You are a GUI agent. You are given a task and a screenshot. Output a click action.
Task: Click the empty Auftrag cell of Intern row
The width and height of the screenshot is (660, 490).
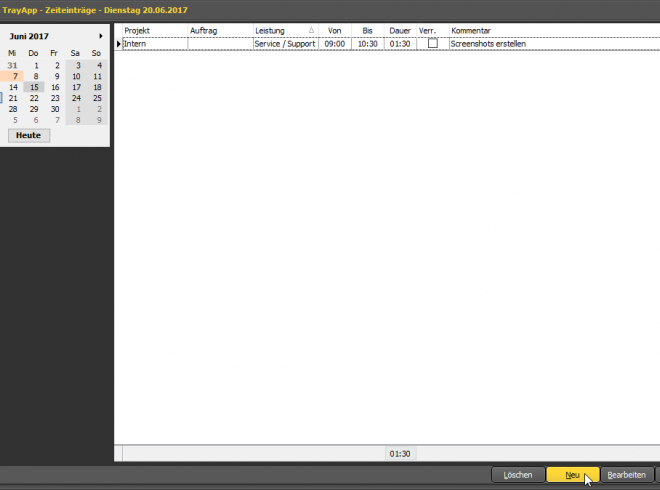click(x=220, y=44)
